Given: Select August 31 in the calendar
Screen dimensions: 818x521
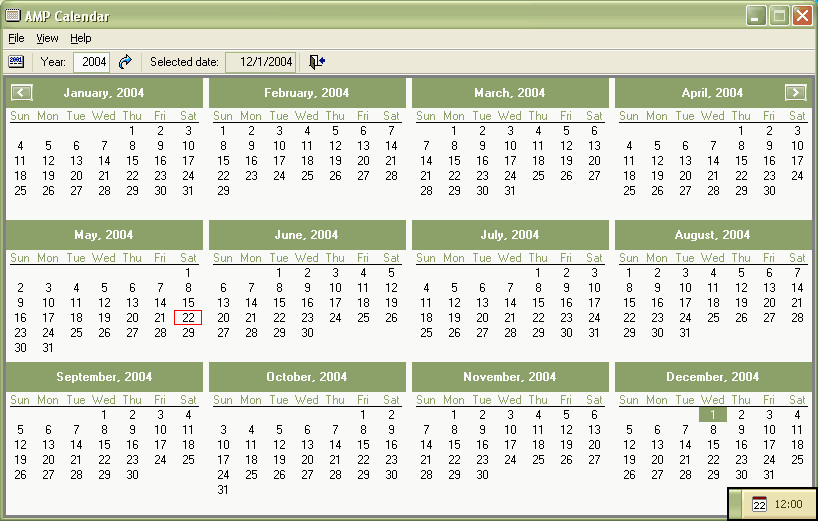Looking at the screenshot, I should (685, 333).
